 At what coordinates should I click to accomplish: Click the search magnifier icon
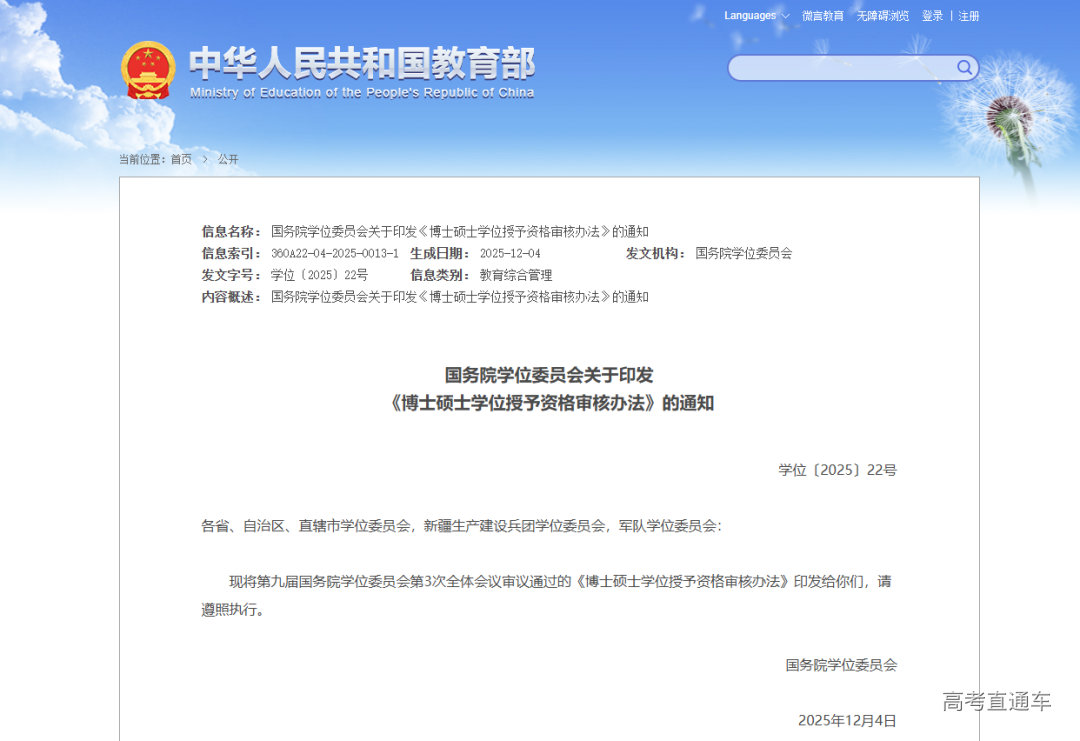(x=963, y=67)
